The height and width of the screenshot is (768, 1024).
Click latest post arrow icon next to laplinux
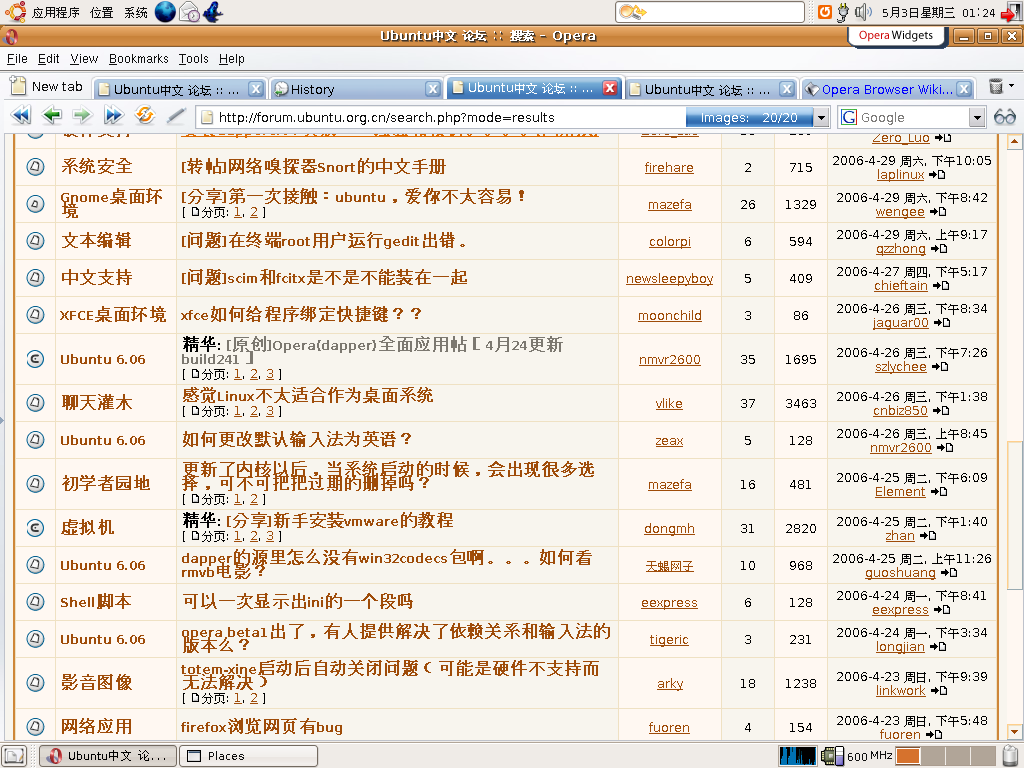pos(937,174)
